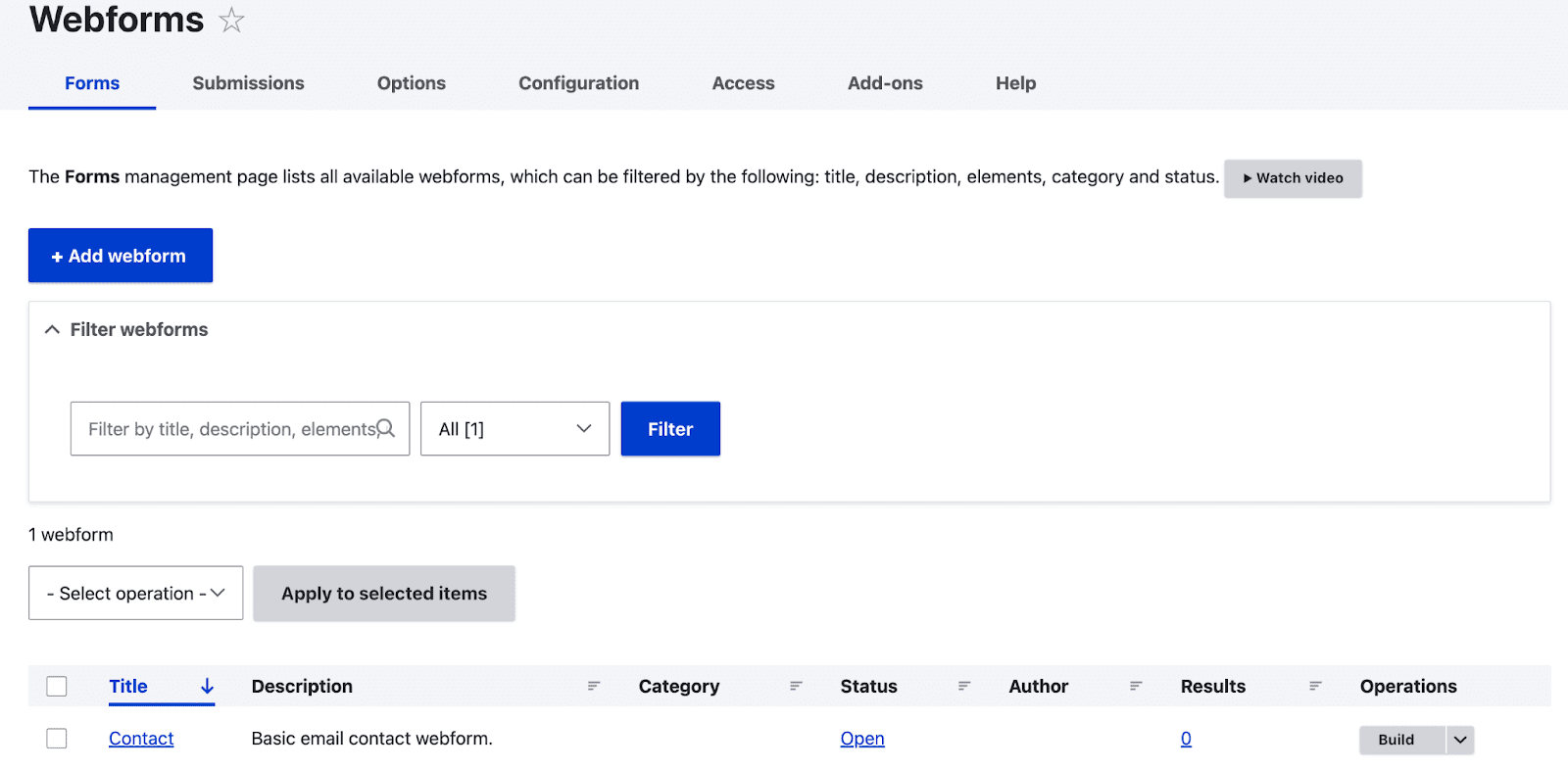The height and width of the screenshot is (770, 1568).
Task: Open the All [1] category dropdown
Action: coord(514,429)
